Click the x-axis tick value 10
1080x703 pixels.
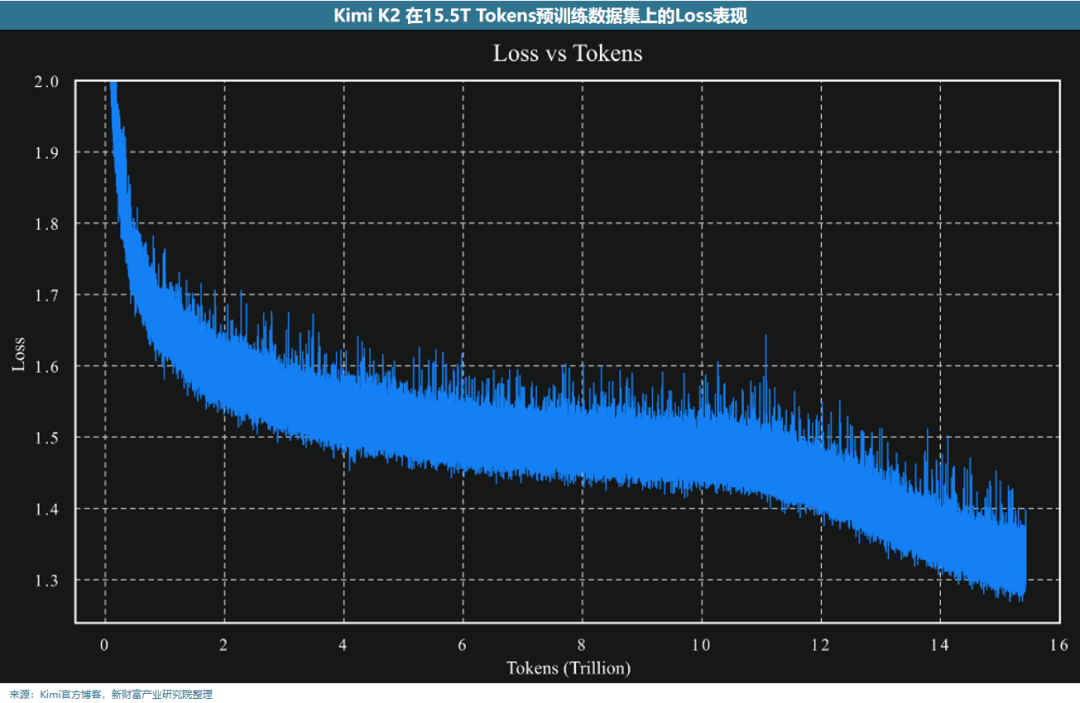(x=700, y=645)
